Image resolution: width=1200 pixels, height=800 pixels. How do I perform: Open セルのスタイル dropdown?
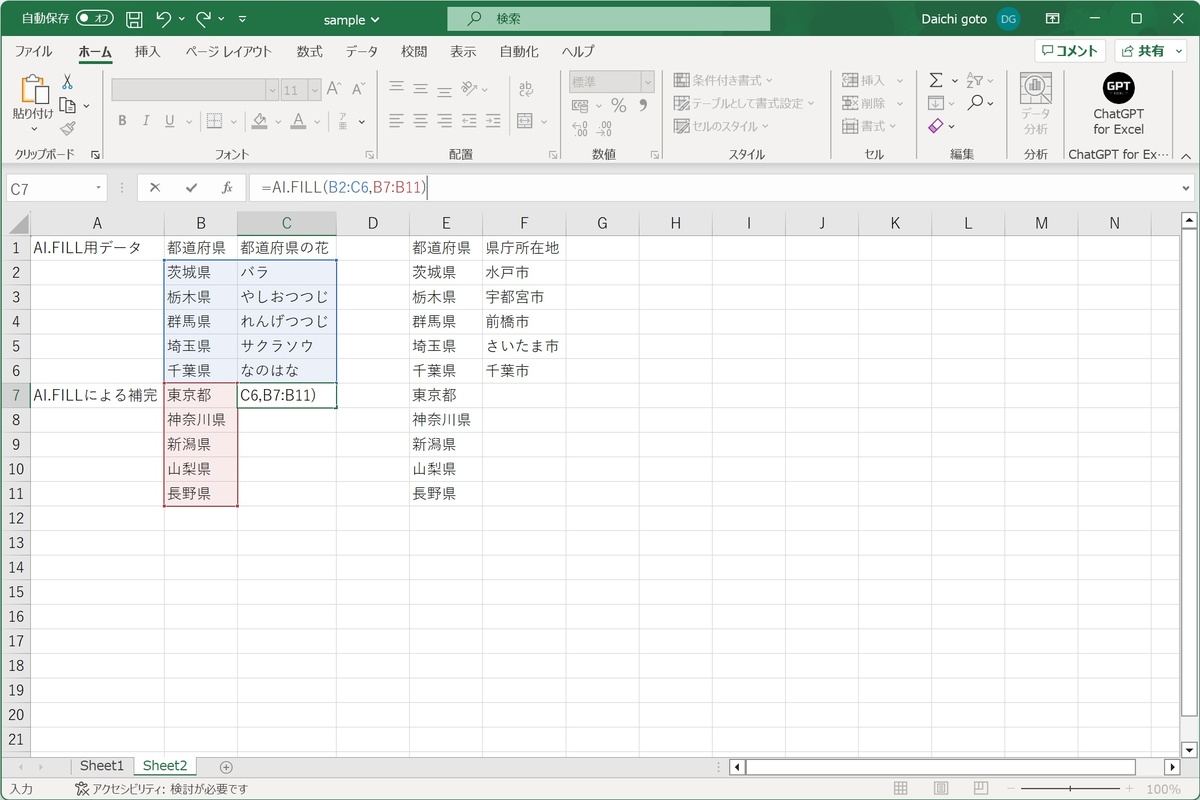tap(722, 126)
